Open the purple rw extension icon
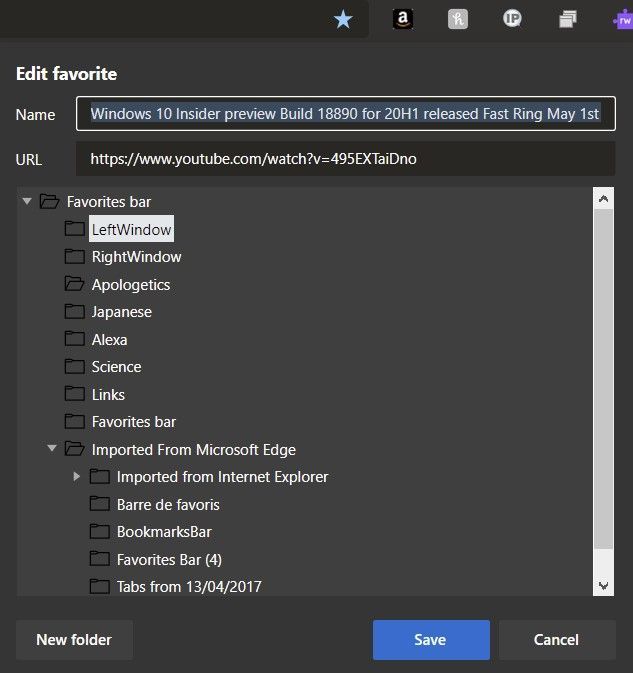This screenshot has width=633, height=673. tap(623, 20)
